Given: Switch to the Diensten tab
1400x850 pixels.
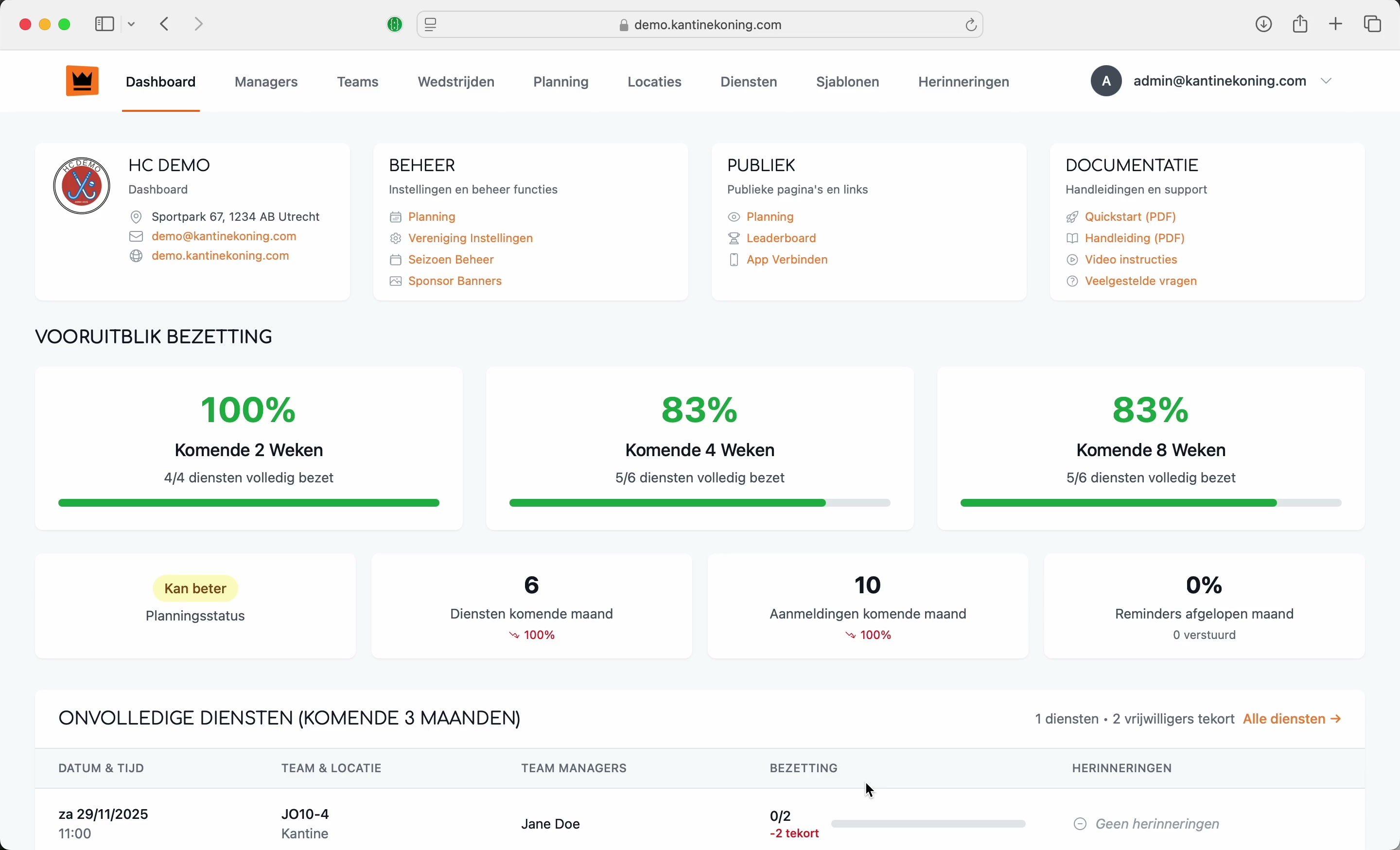Looking at the screenshot, I should (x=748, y=82).
